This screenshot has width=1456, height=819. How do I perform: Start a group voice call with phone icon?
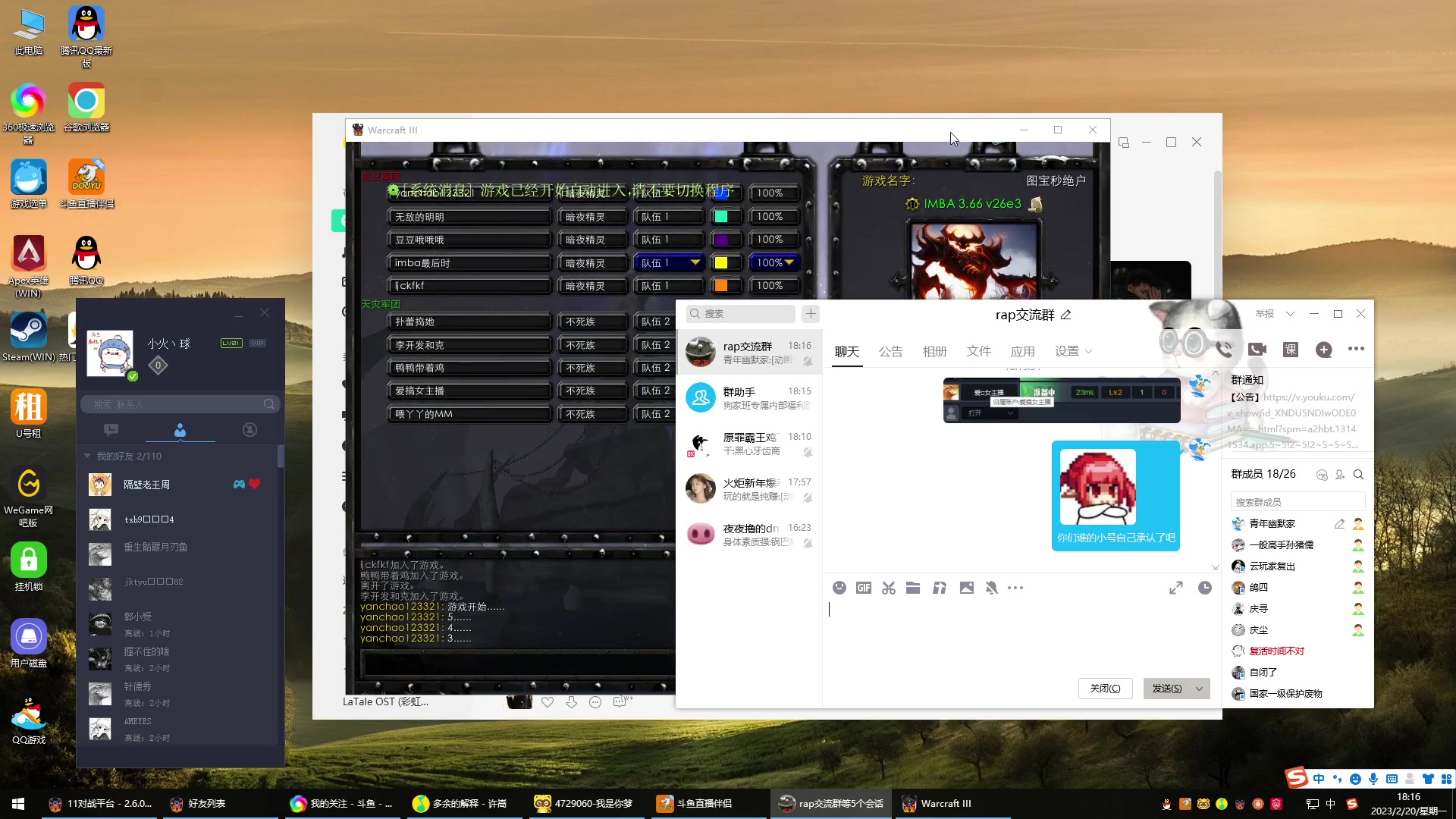click(x=1224, y=350)
